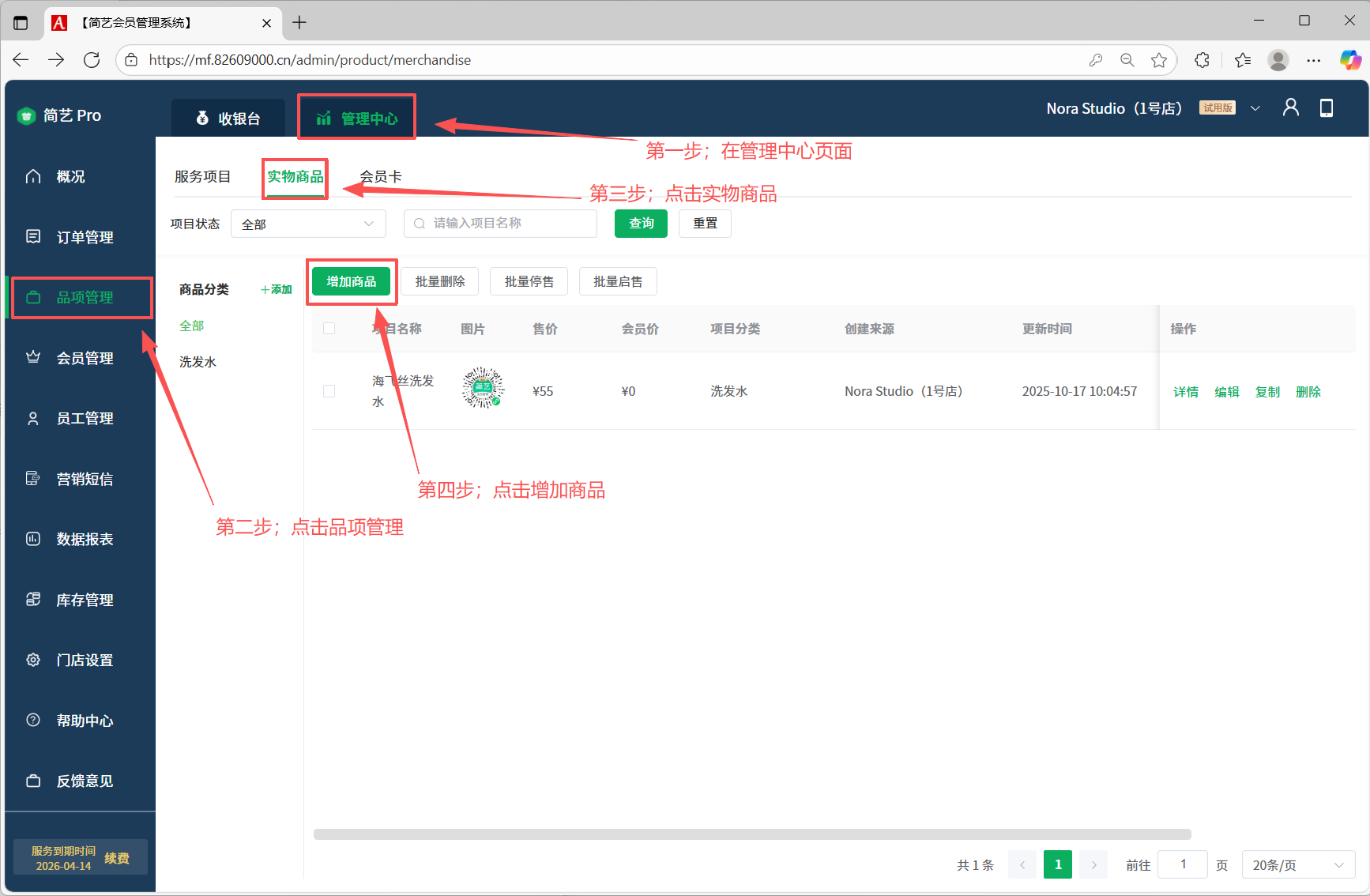
Task: Close the 简艺会员管理系统 browser tab
Action: coord(266,23)
